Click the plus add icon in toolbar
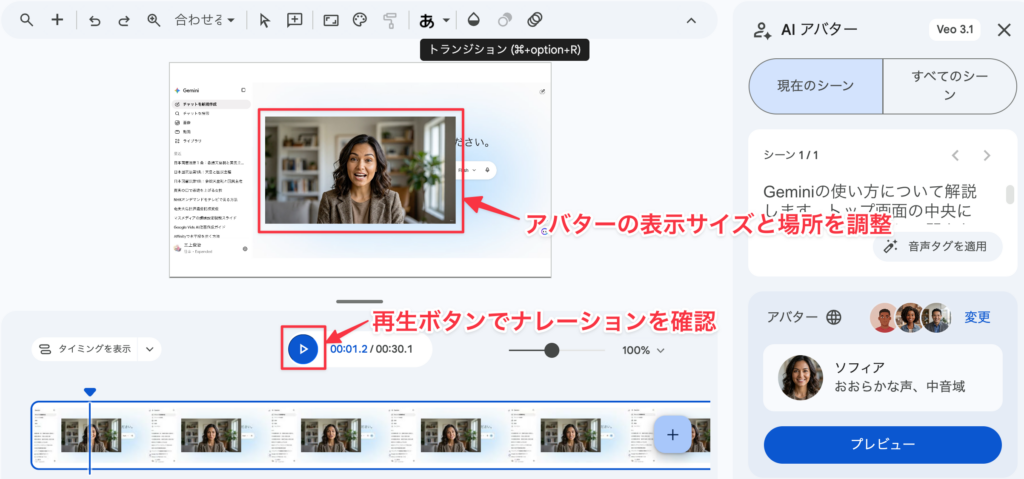This screenshot has height=479, width=1024. (x=57, y=20)
